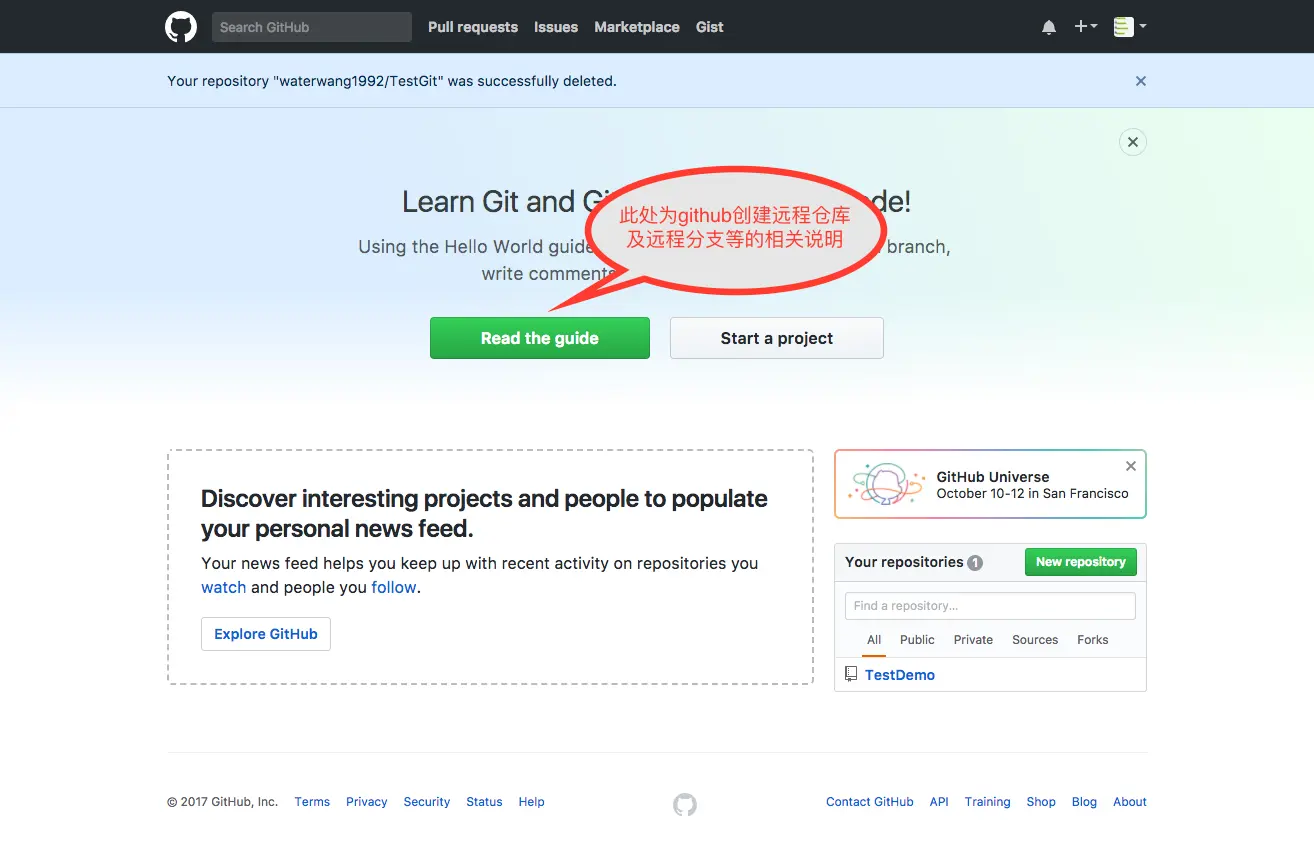Close the Learn Git welcome banner
This screenshot has height=859, width=1314.
pos(1133,142)
